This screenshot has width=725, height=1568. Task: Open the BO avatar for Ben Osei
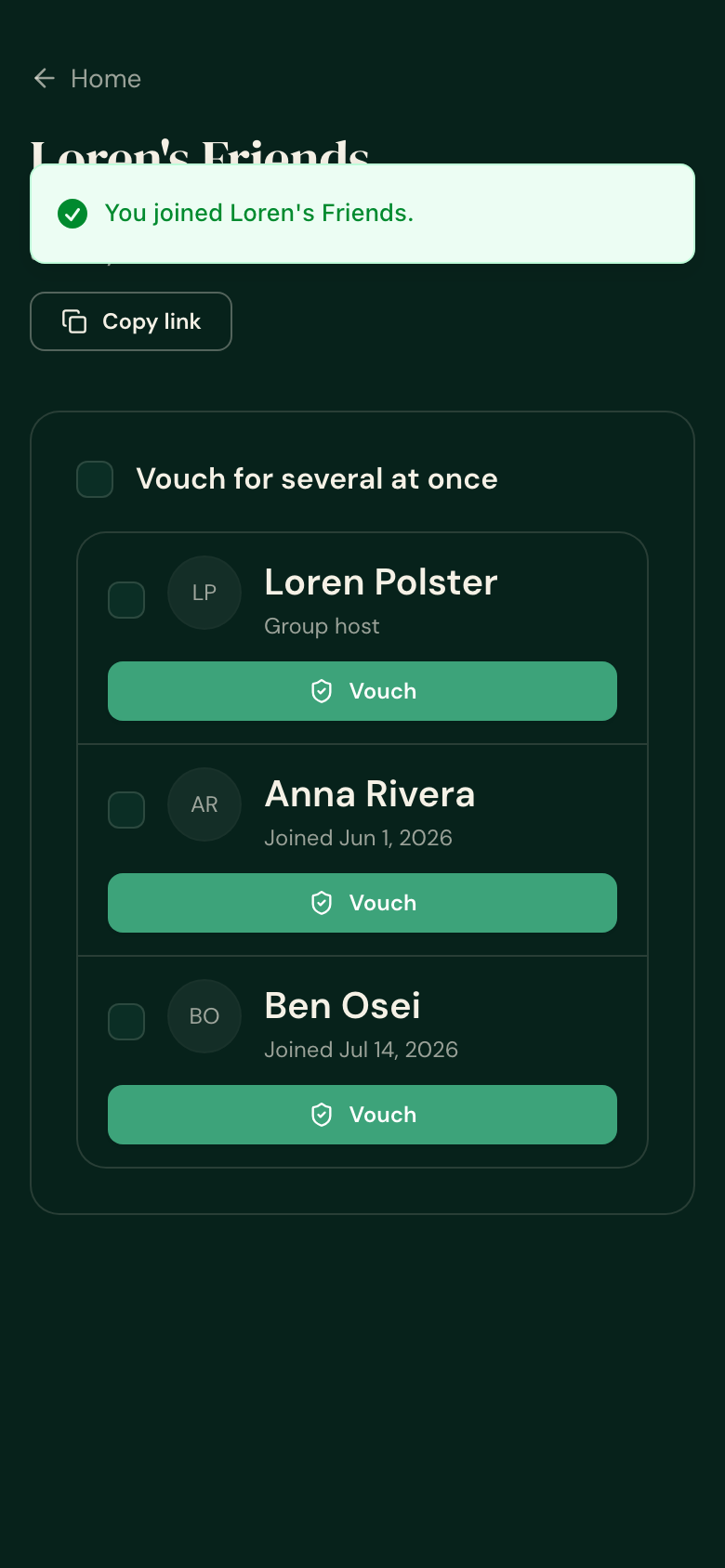pyautogui.click(x=204, y=1016)
